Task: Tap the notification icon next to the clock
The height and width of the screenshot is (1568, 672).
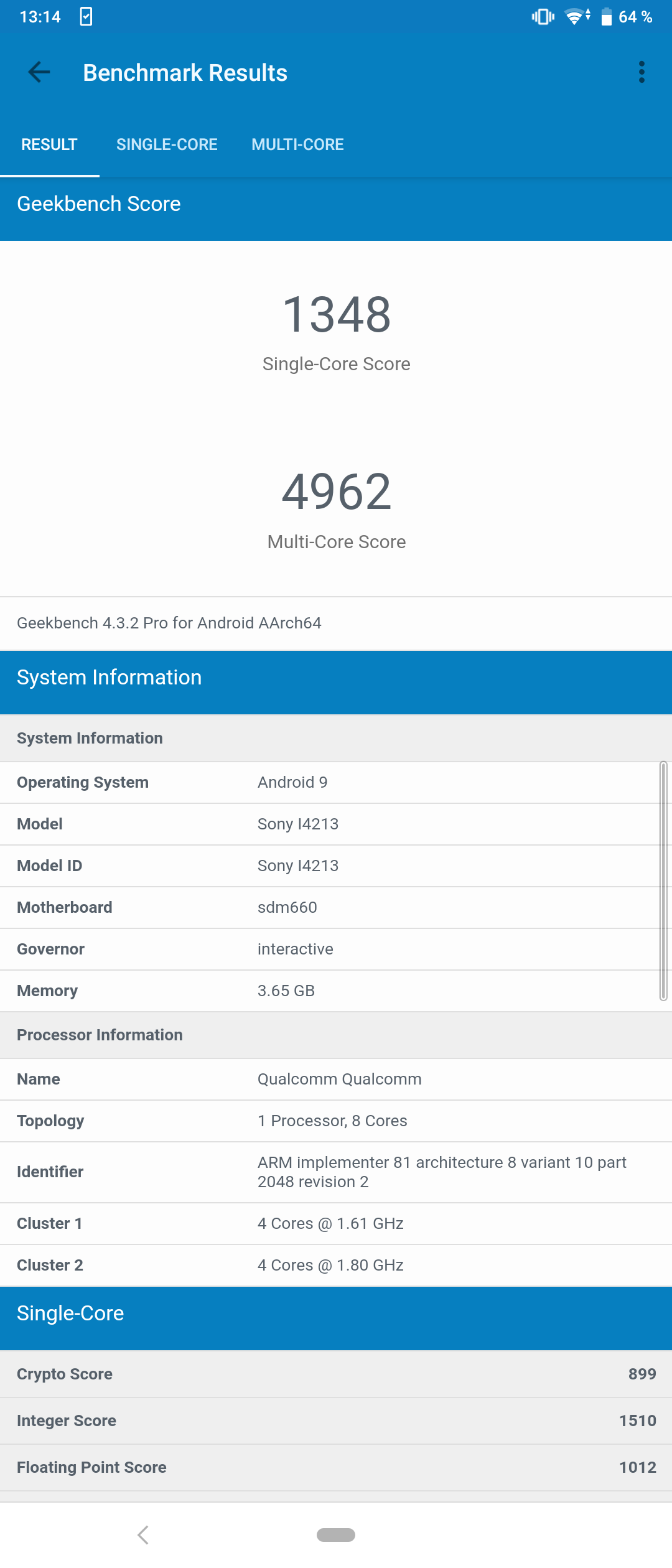Action: click(x=86, y=17)
